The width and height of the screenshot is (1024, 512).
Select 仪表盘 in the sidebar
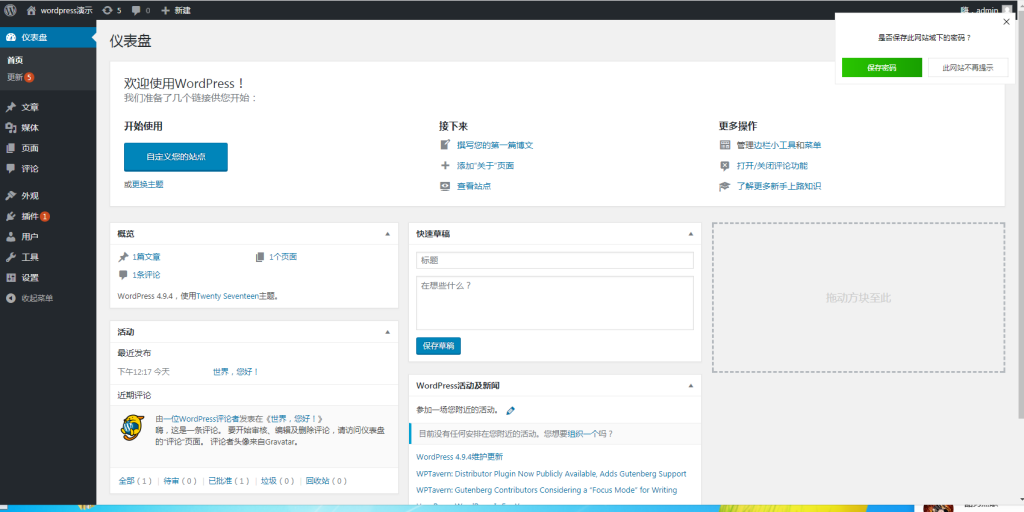48,37
